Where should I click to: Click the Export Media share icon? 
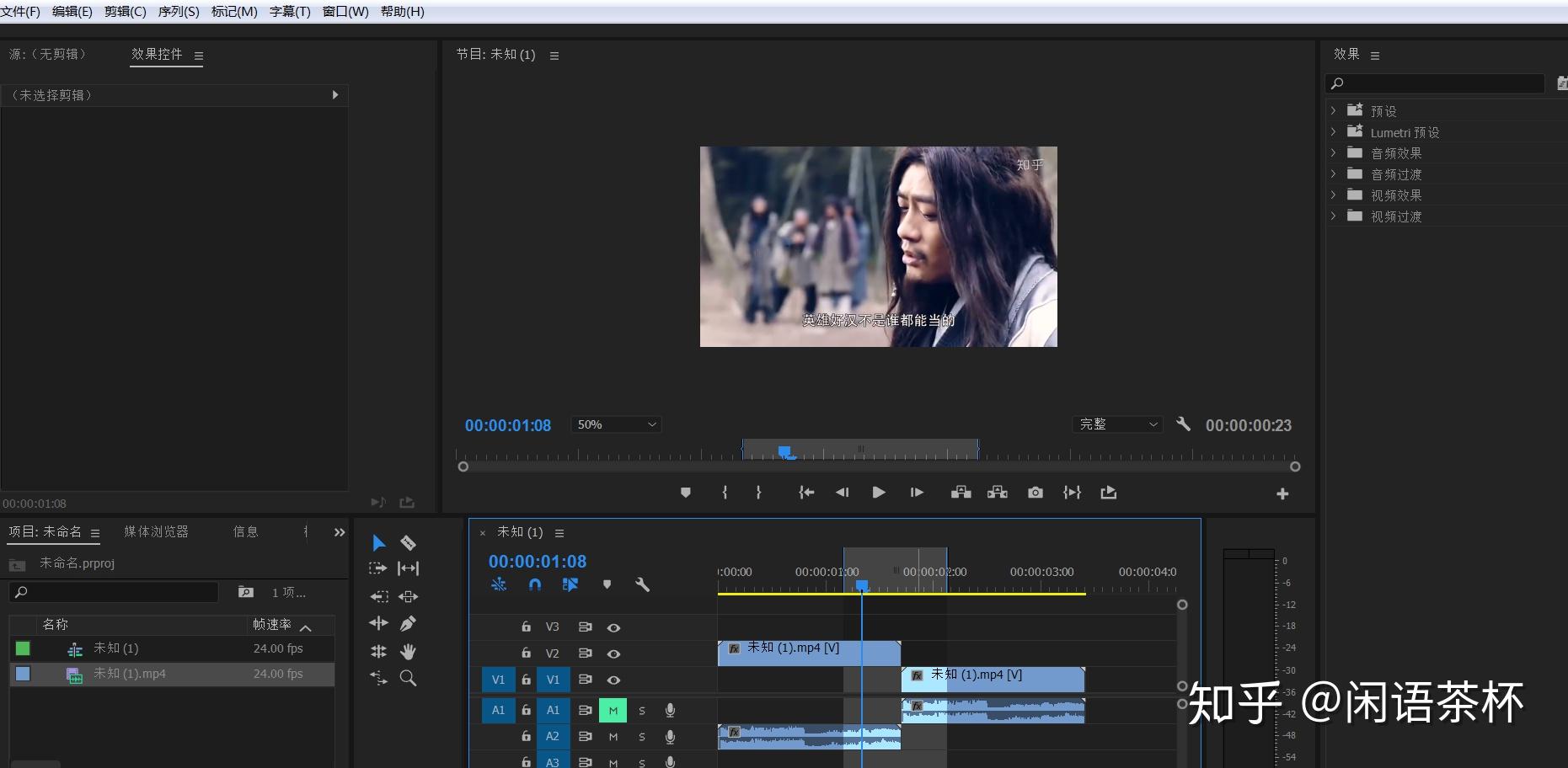1109,493
